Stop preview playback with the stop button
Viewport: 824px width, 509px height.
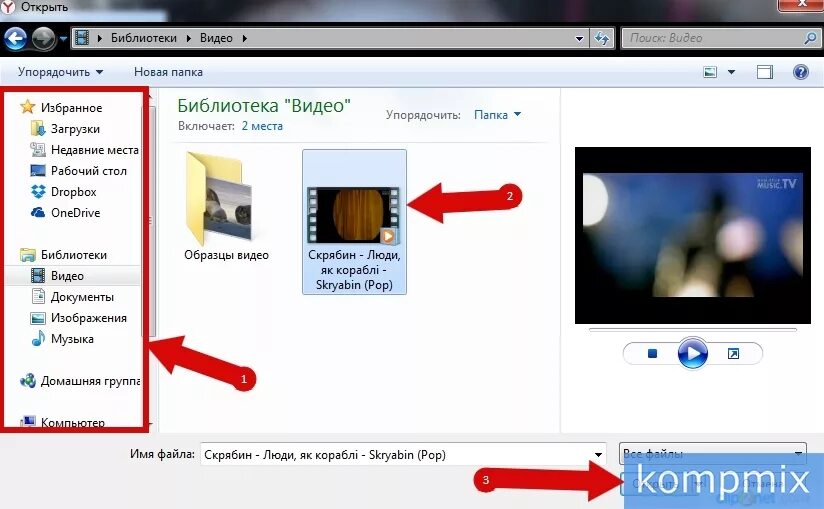(652, 354)
